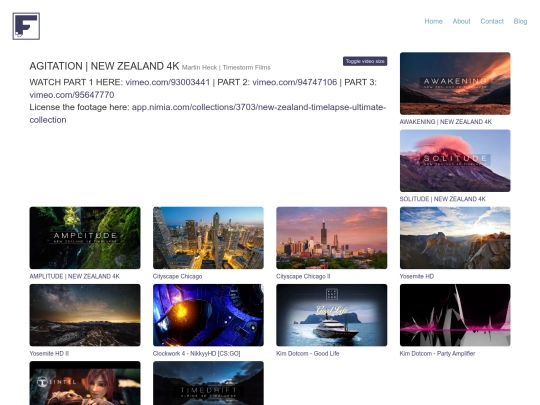Image resolution: width=540 pixels, height=405 pixels.
Task: Select the Amplitude video thumbnail
Action: (x=85, y=238)
